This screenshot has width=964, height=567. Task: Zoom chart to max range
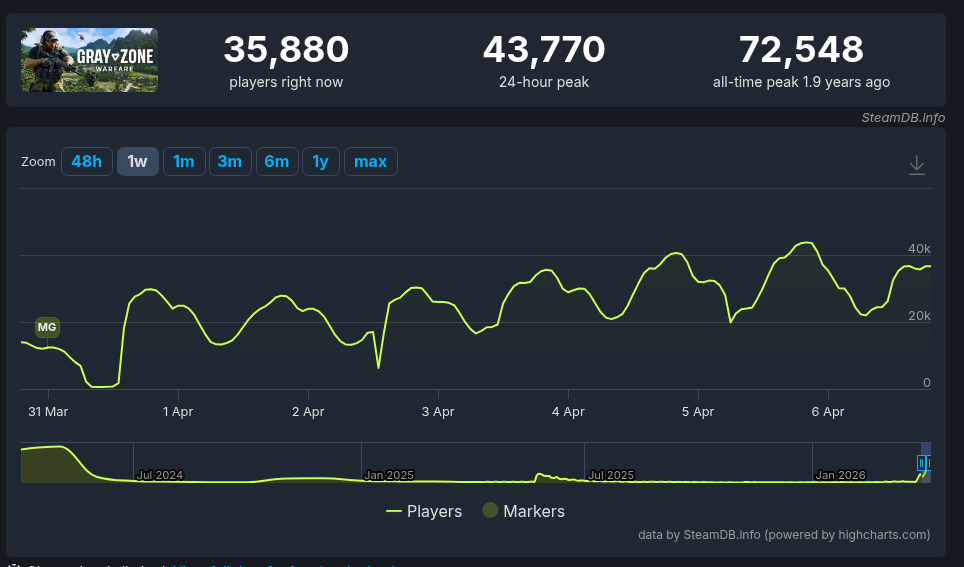(x=371, y=162)
